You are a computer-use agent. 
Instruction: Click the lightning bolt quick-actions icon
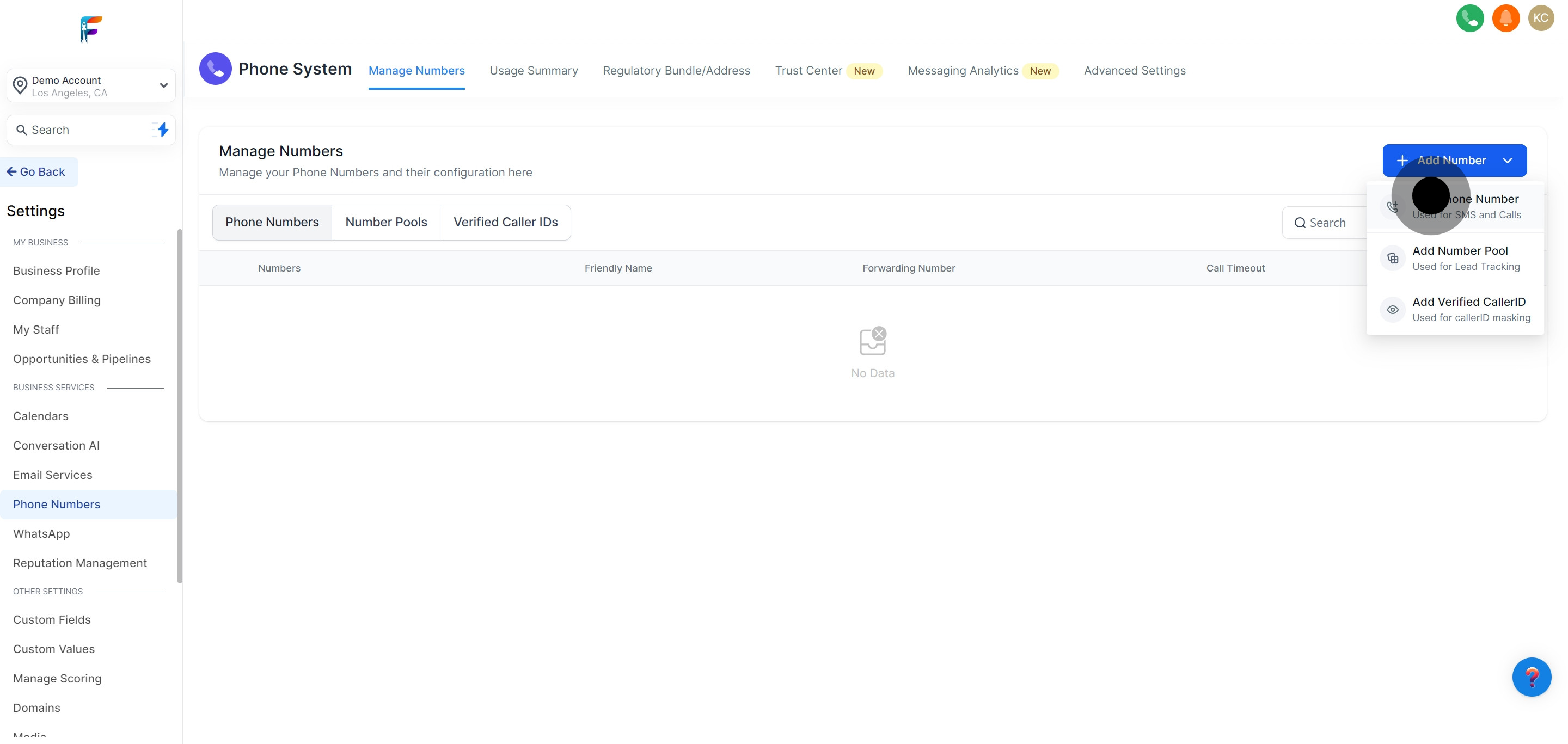(x=162, y=130)
